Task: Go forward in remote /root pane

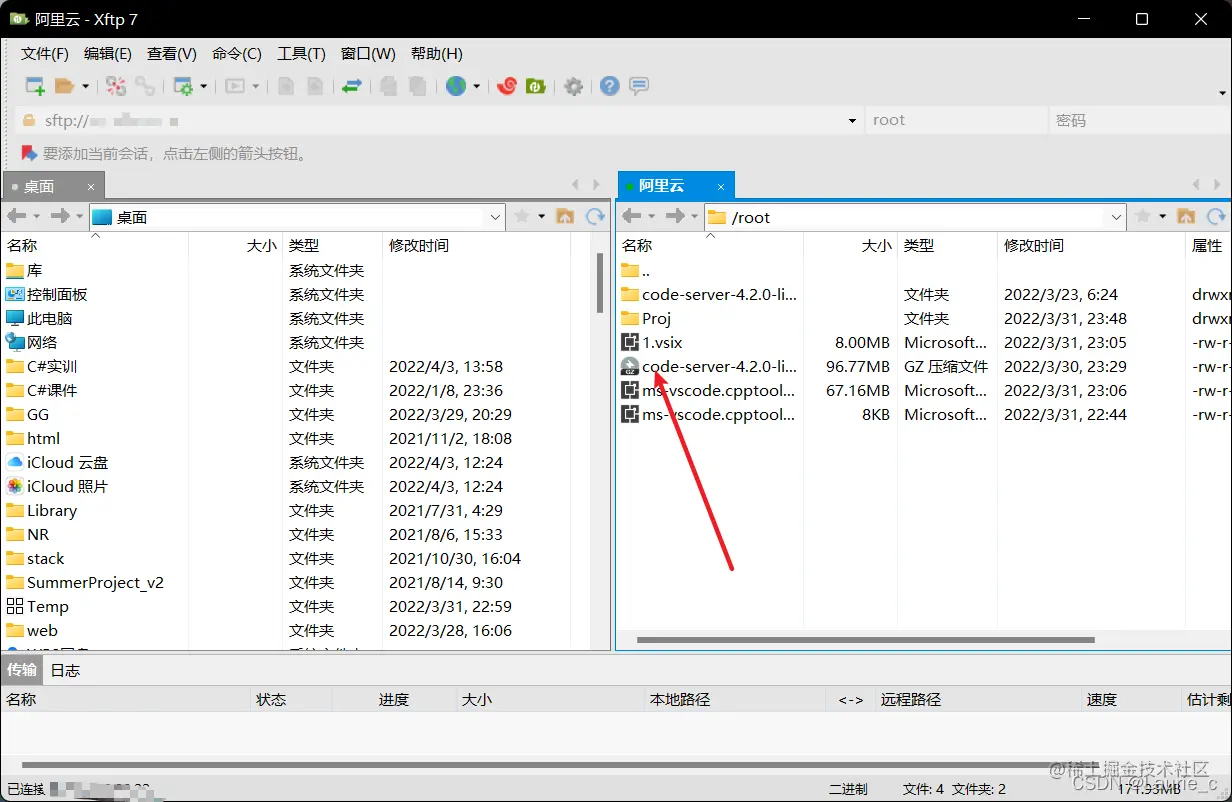Action: click(x=674, y=216)
